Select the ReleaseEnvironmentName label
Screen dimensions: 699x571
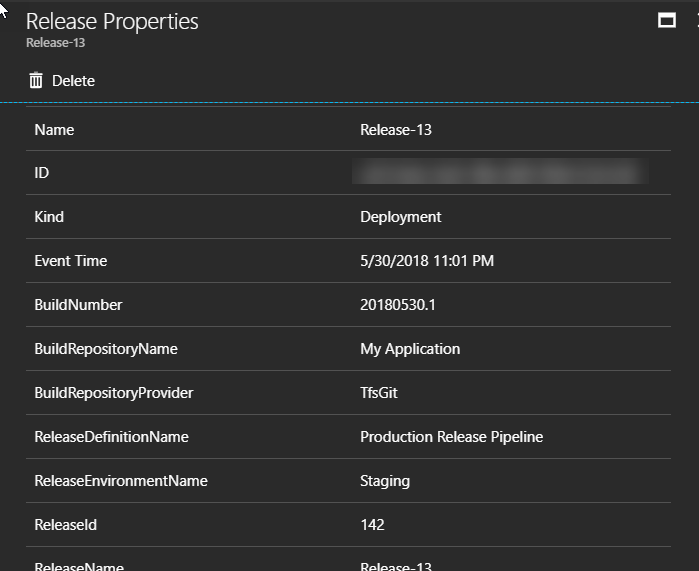point(121,481)
